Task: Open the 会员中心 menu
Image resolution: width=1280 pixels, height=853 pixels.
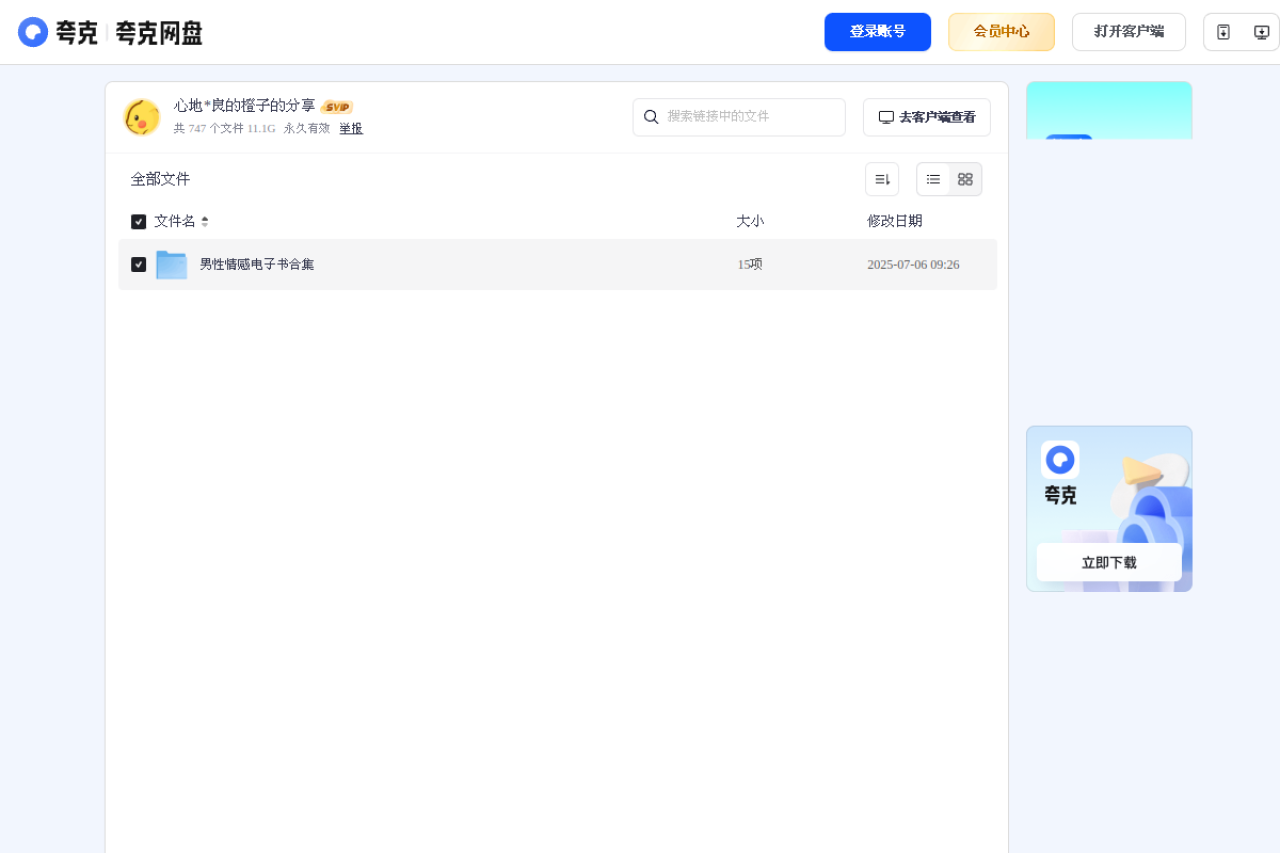Action: coord(1001,31)
